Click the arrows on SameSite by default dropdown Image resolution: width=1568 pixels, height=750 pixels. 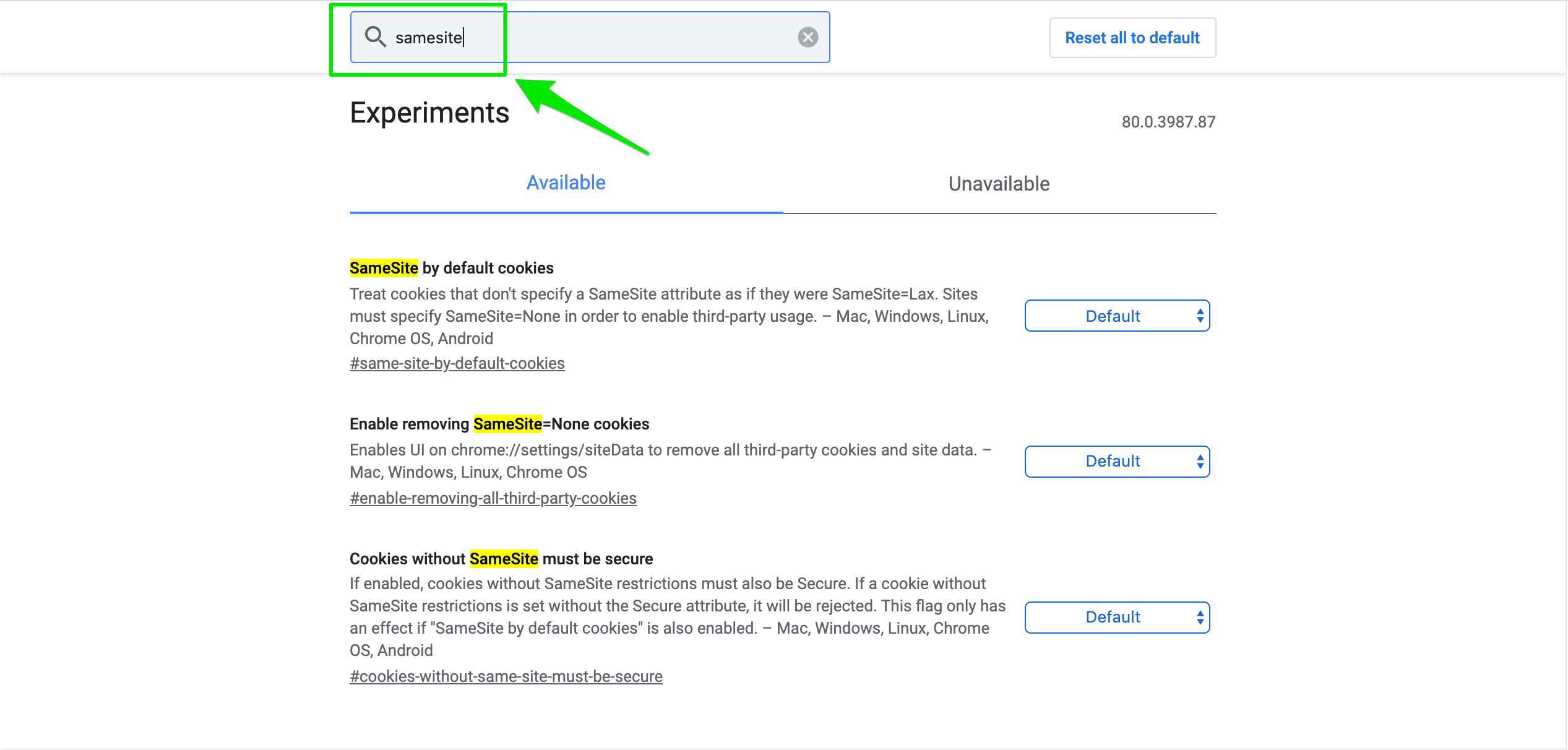tap(1200, 316)
